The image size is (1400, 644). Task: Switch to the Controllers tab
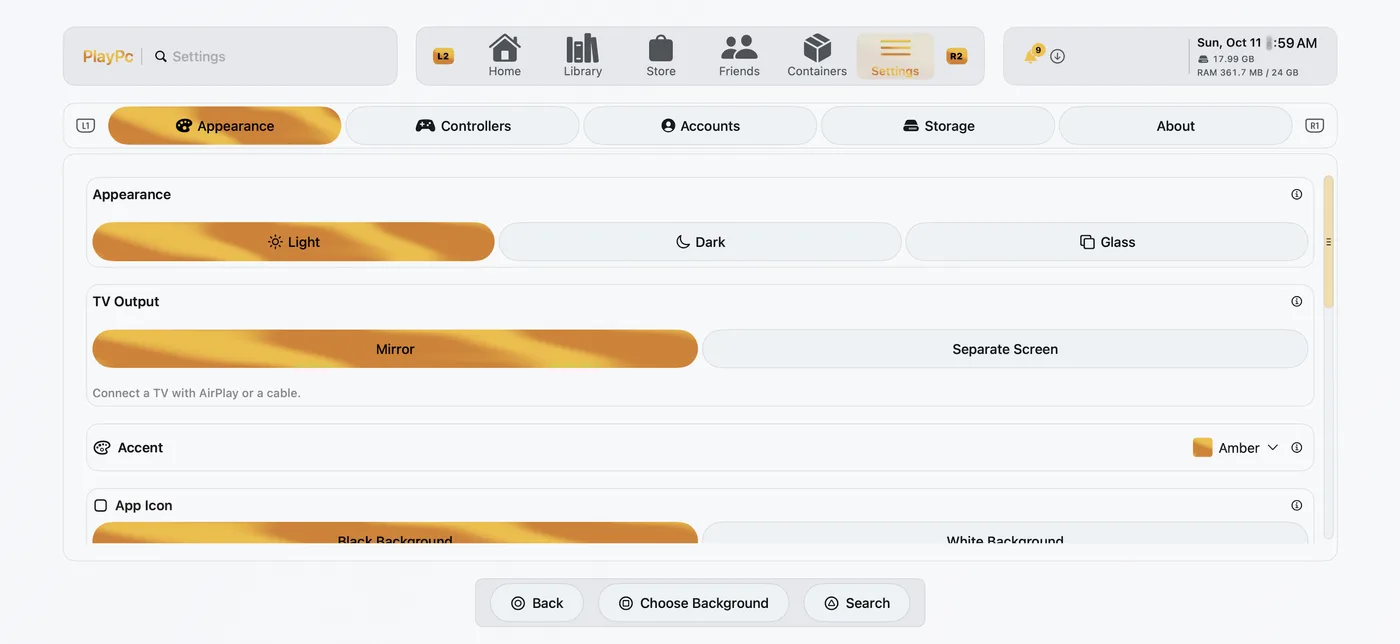click(x=463, y=126)
